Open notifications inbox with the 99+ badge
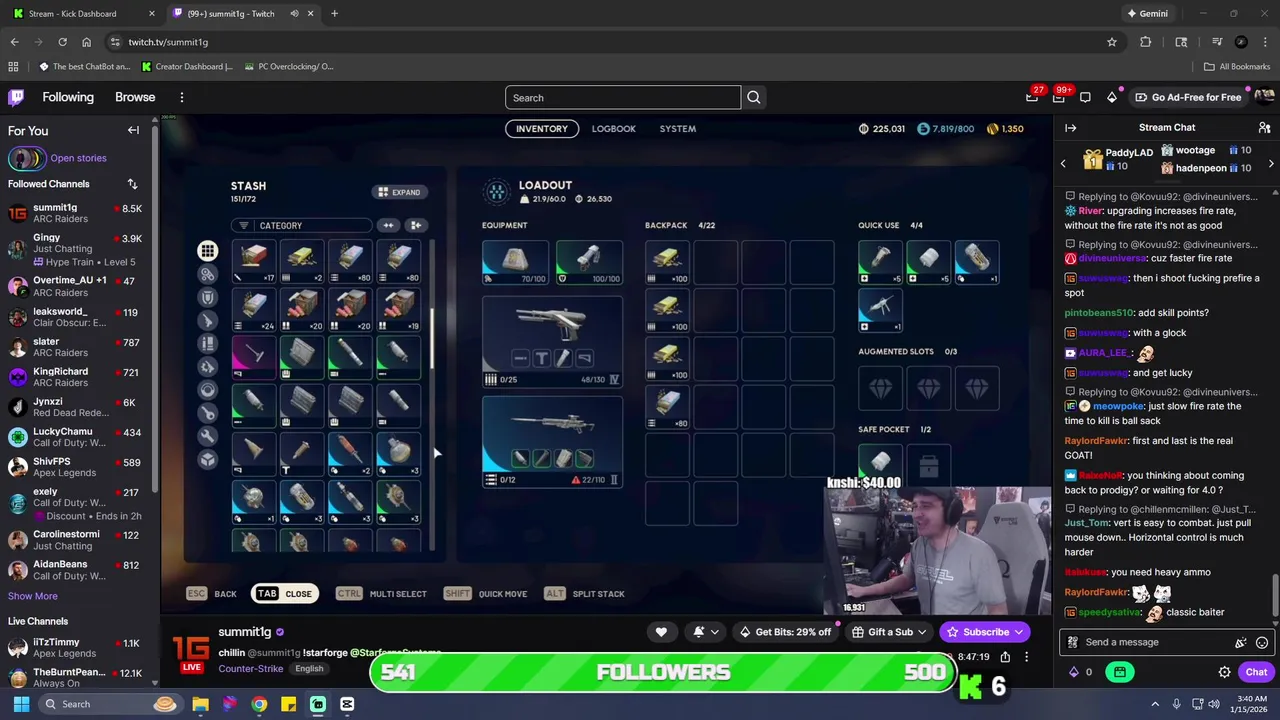The height and width of the screenshot is (720, 1280). pyautogui.click(x=1058, y=97)
